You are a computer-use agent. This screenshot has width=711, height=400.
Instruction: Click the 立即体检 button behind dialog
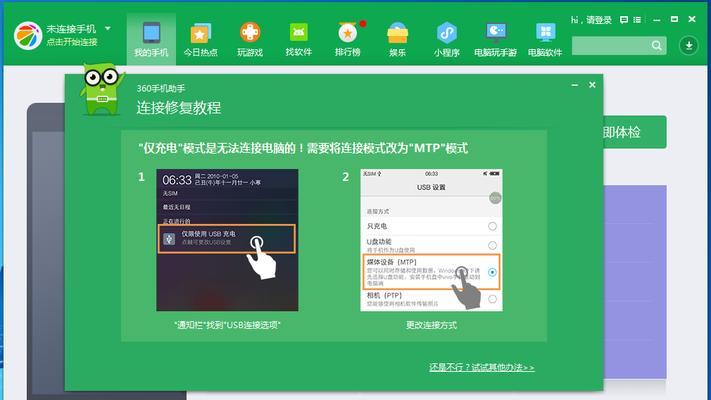click(x=635, y=132)
